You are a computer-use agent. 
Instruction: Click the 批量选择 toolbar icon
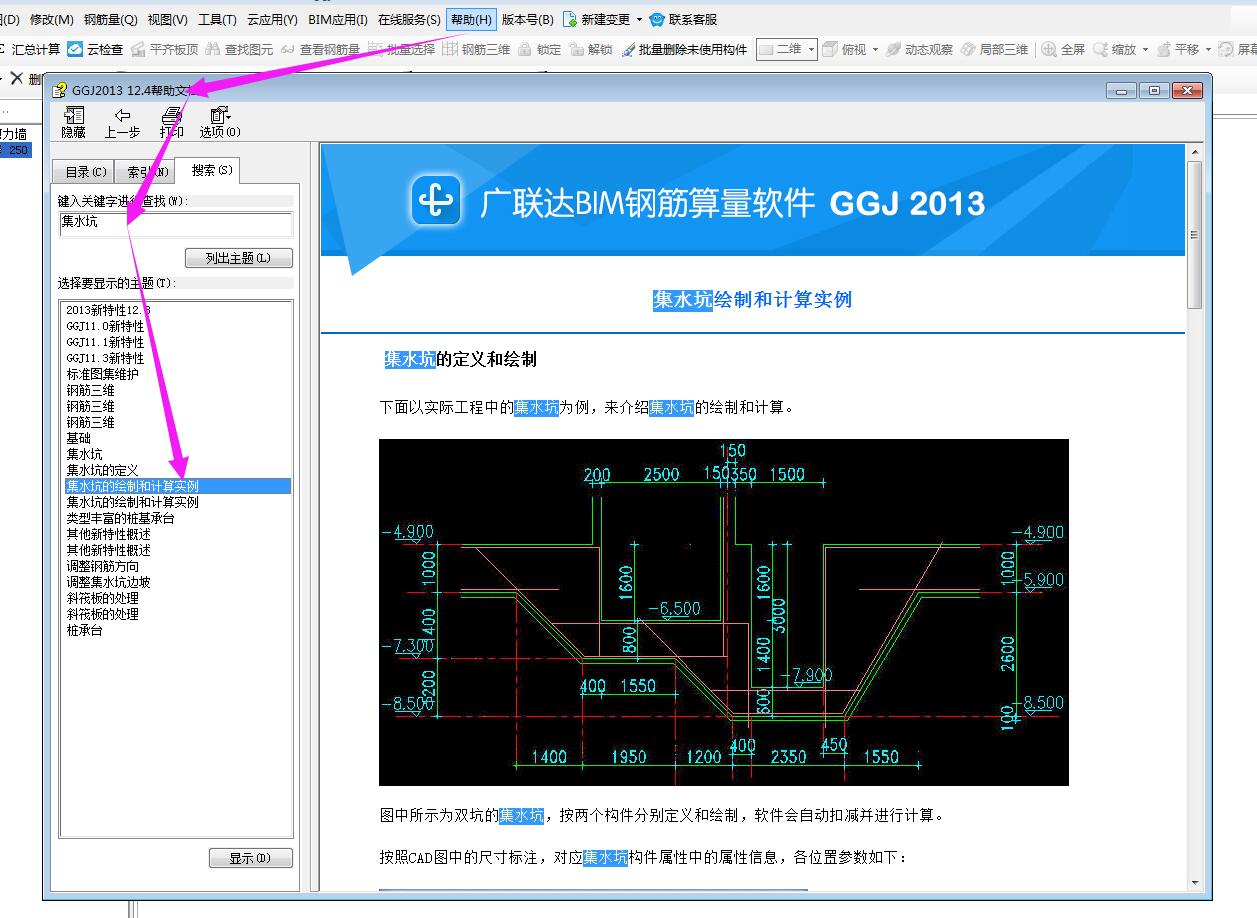(x=375, y=49)
